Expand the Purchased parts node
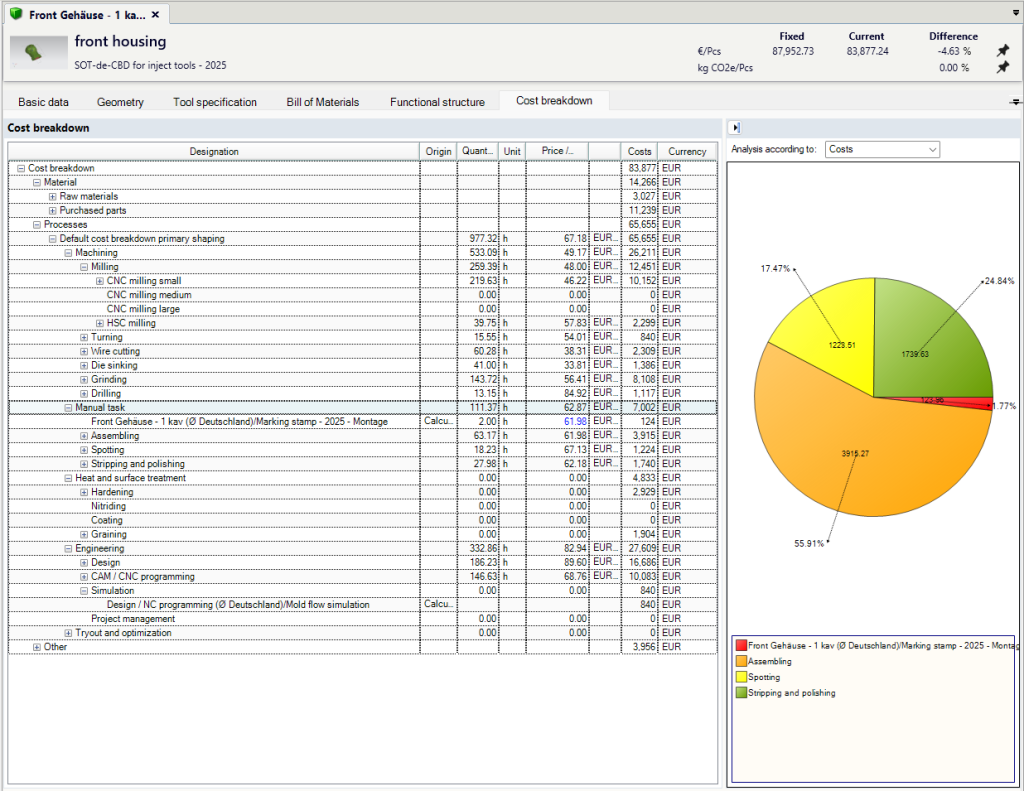The image size is (1024, 791). click(x=53, y=210)
